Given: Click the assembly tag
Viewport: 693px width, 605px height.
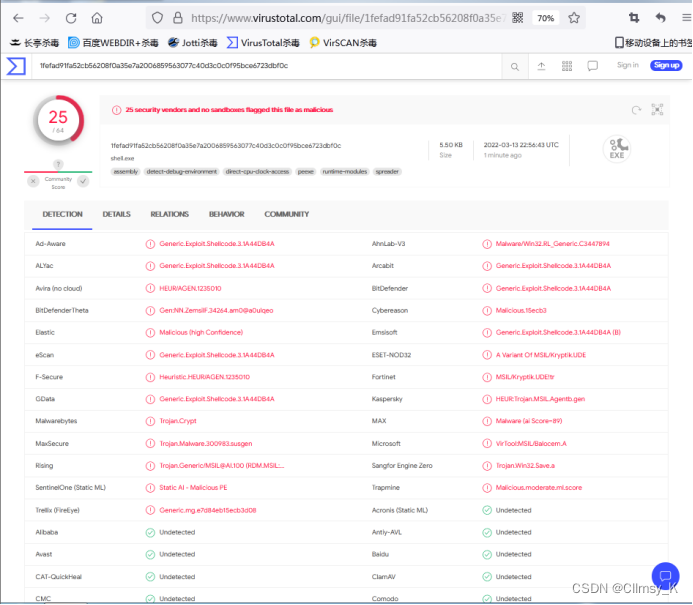Looking at the screenshot, I should pyautogui.click(x=126, y=172).
